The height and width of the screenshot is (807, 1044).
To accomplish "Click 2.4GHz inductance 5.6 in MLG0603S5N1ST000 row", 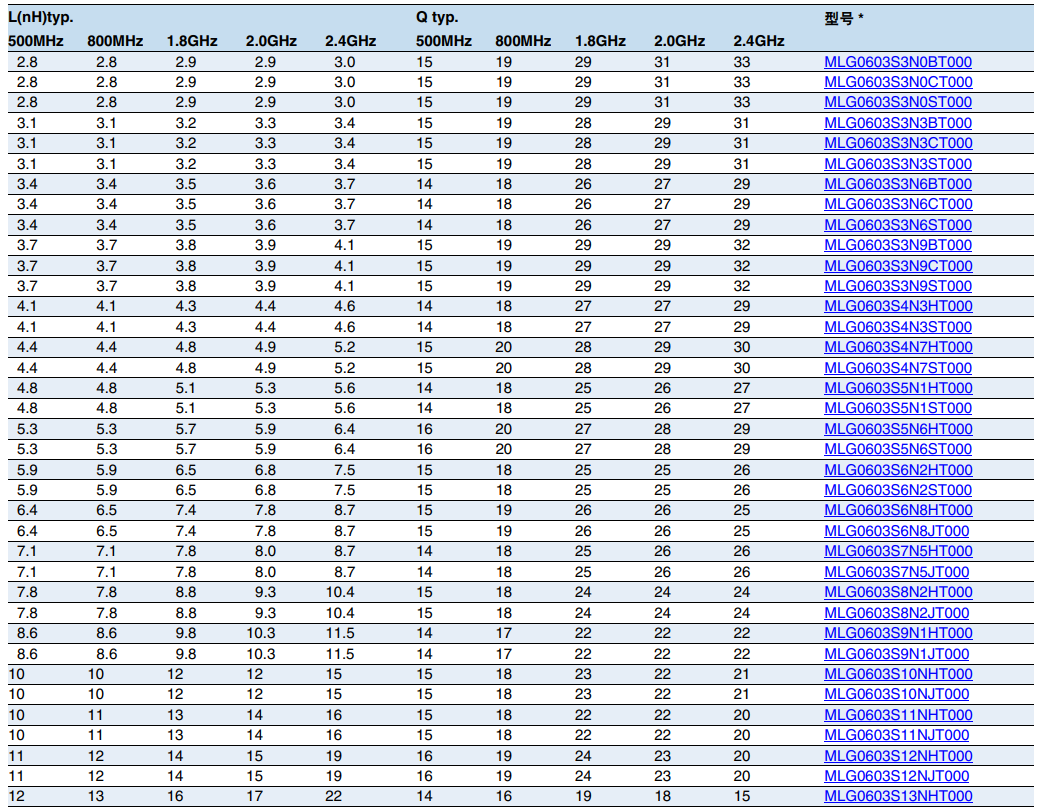I will click(x=344, y=408).
